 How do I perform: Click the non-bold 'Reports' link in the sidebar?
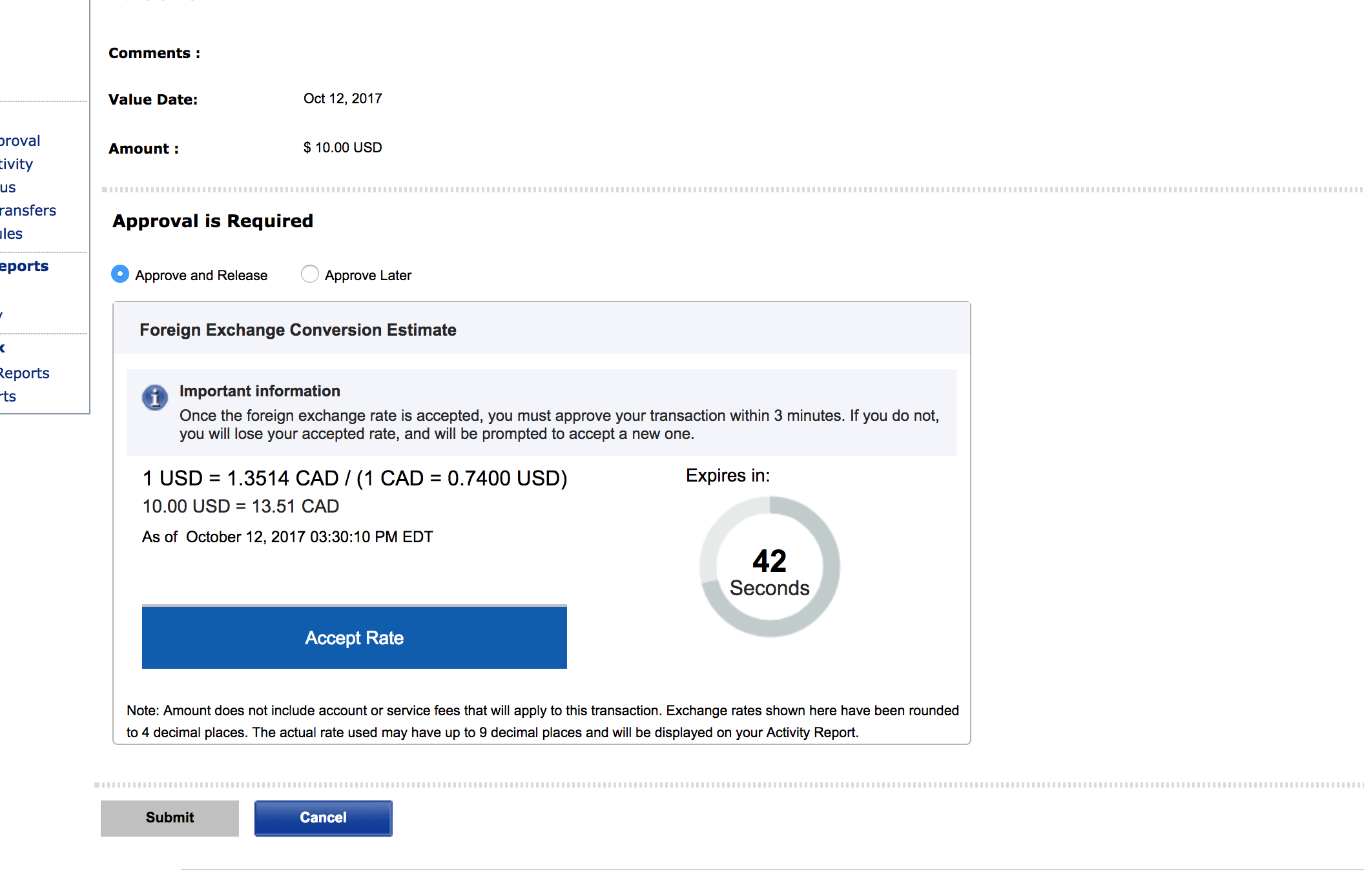[x=25, y=373]
